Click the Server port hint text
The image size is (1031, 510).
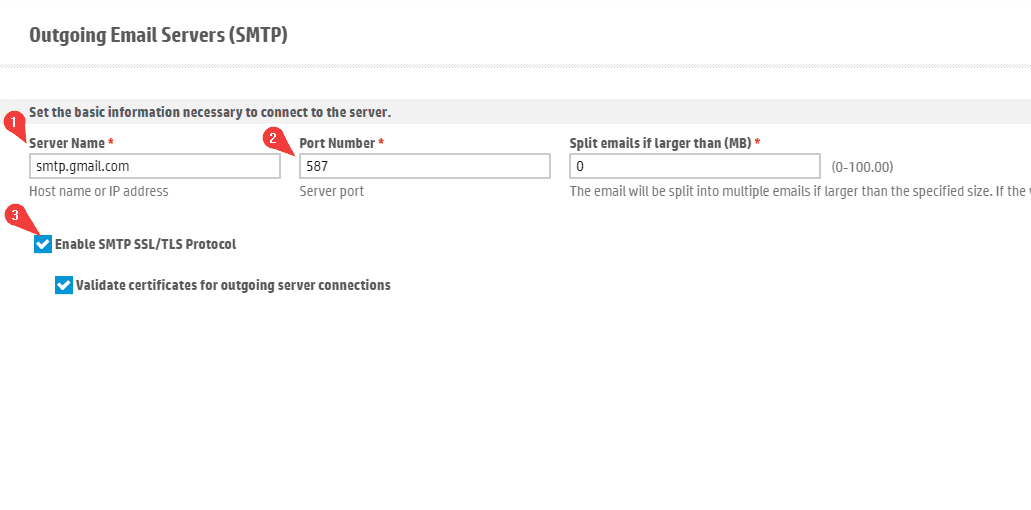click(332, 191)
